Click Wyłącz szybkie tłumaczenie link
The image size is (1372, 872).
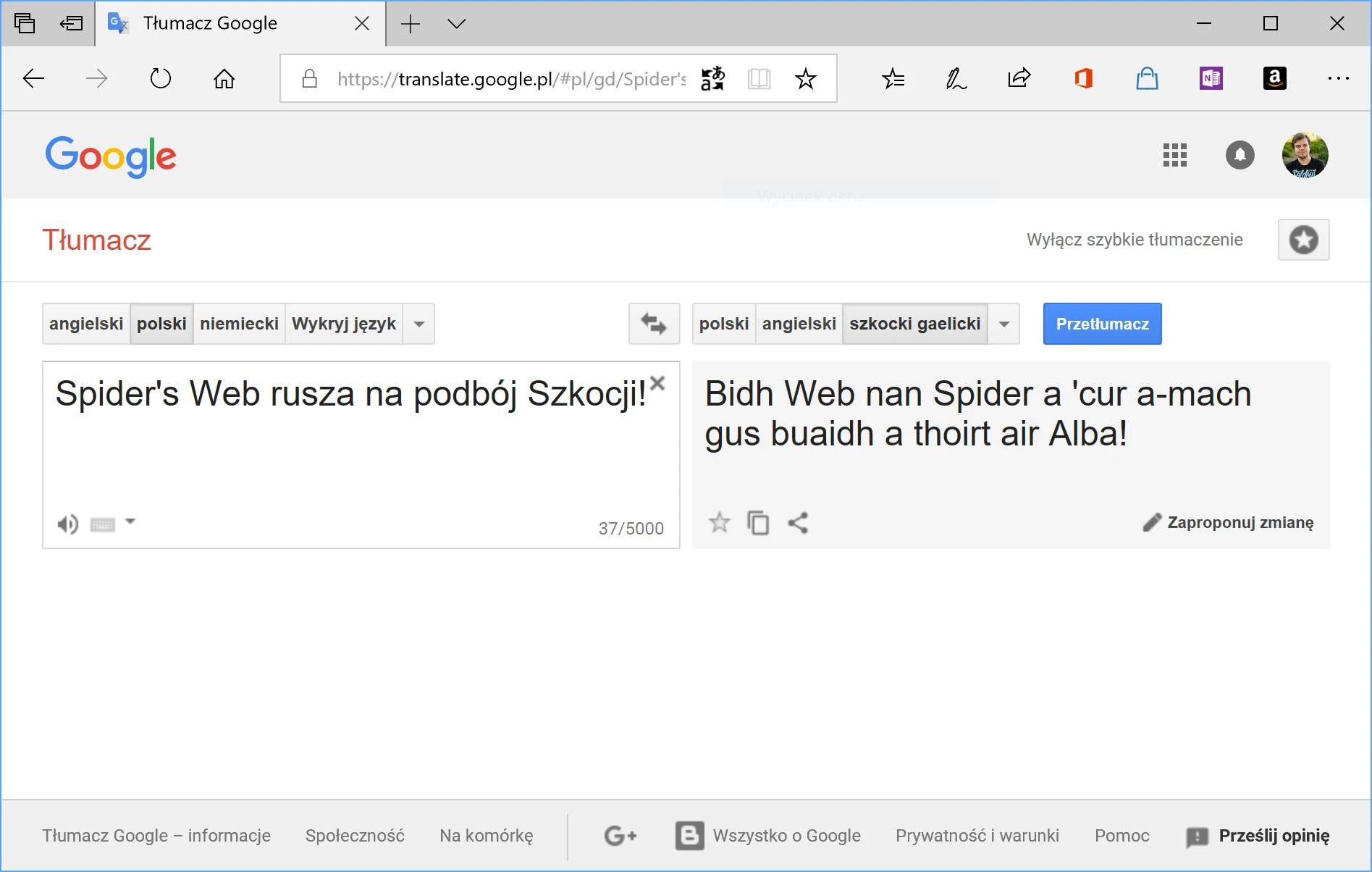[1135, 240]
